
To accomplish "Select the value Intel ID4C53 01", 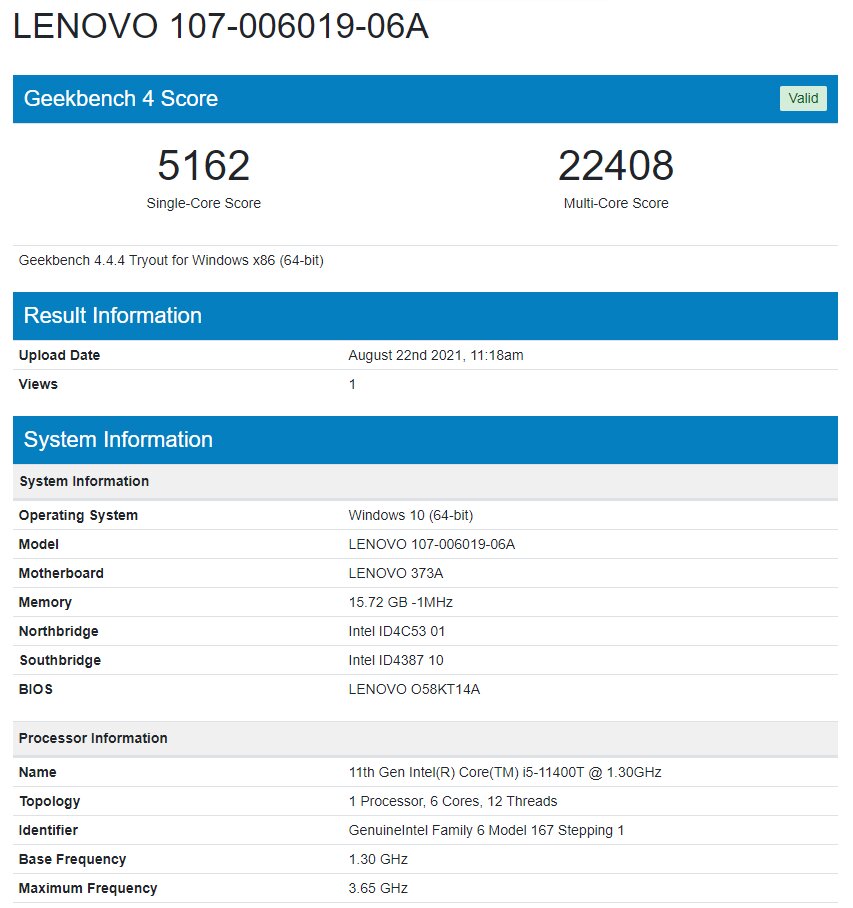I will (396, 631).
